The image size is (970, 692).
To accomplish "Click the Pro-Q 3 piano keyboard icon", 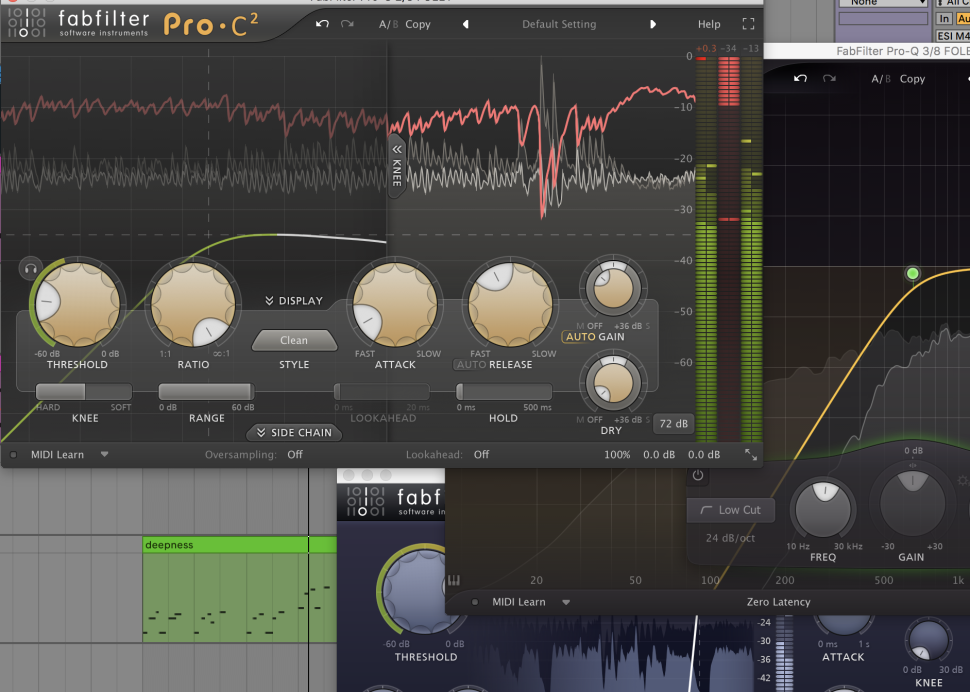I will (x=454, y=580).
